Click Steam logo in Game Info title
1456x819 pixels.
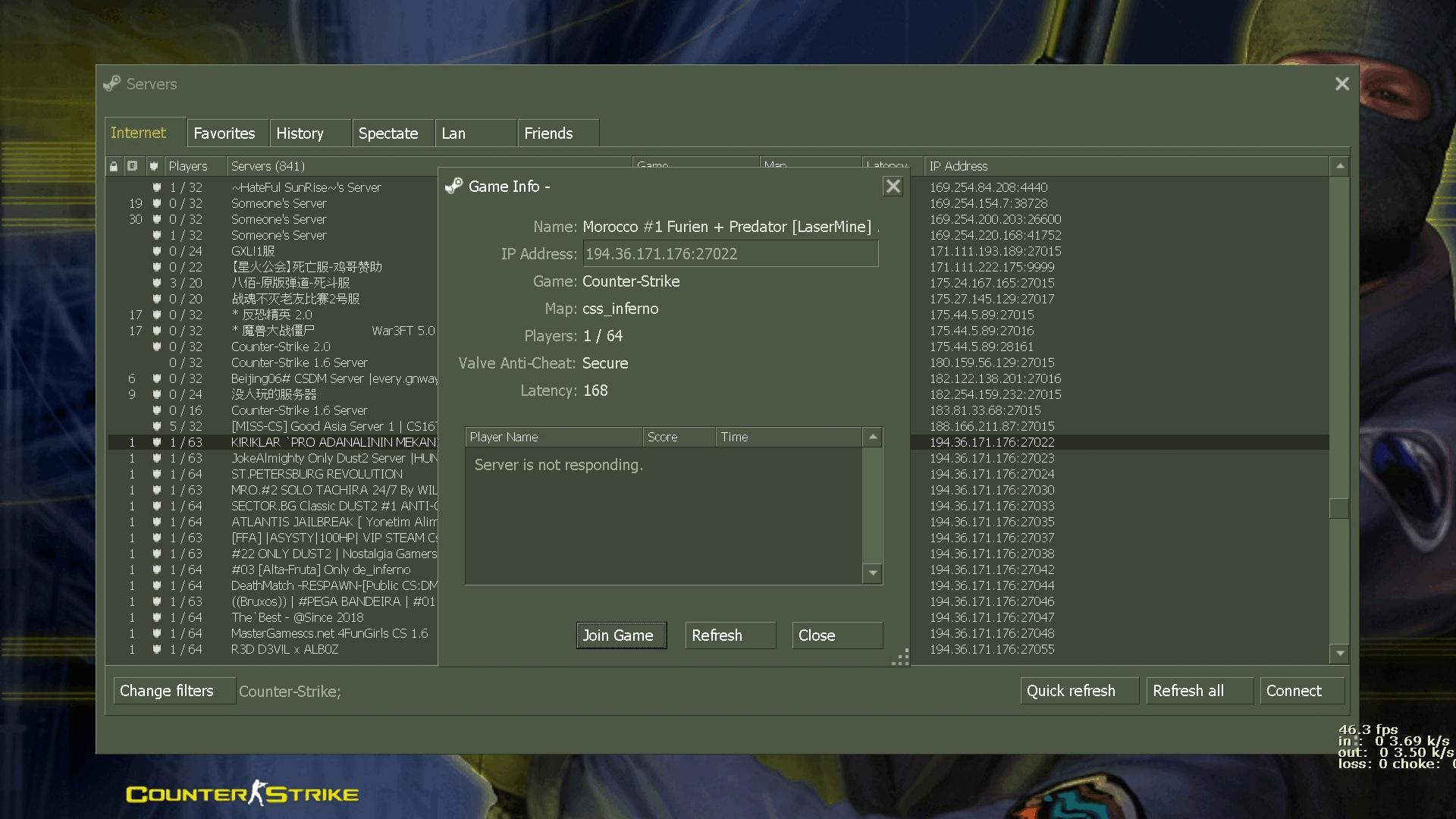pyautogui.click(x=453, y=186)
